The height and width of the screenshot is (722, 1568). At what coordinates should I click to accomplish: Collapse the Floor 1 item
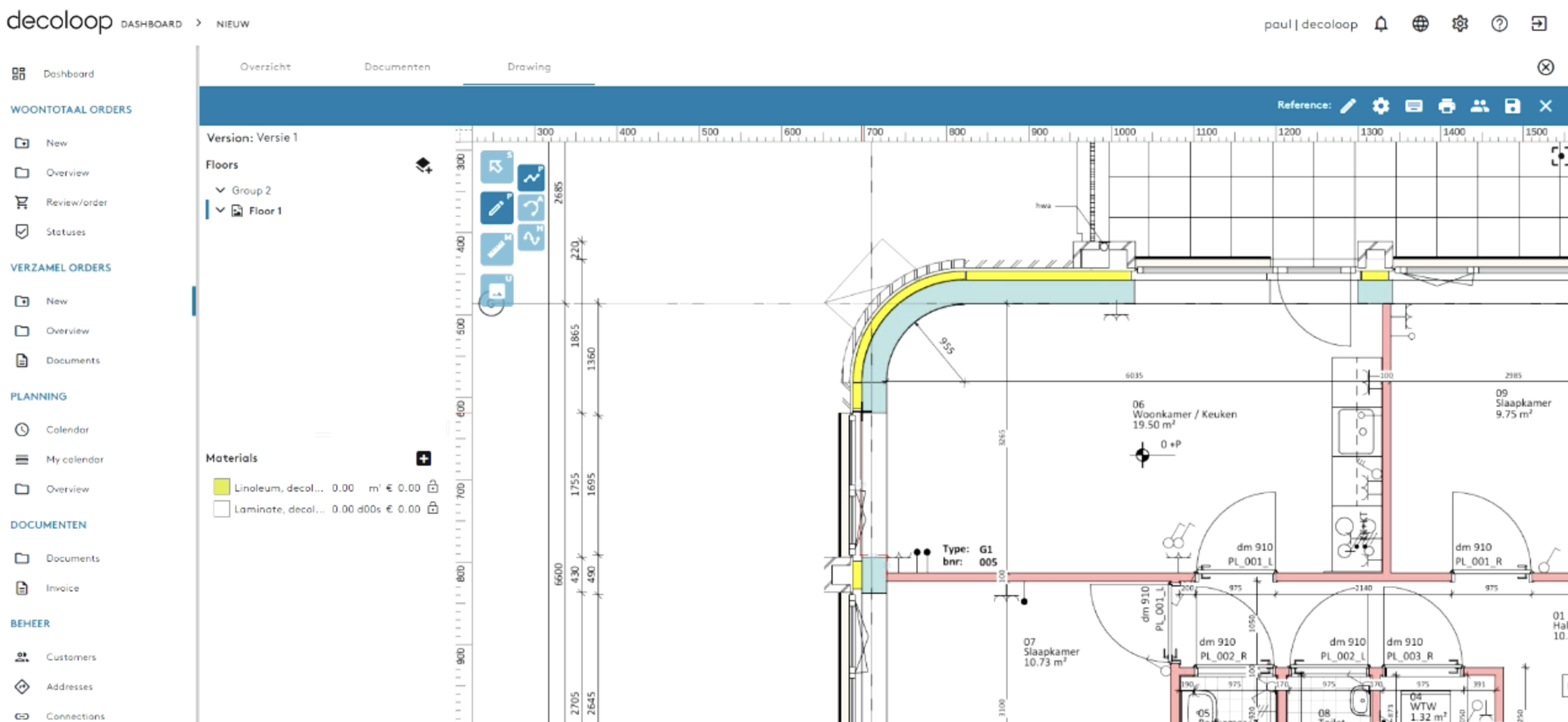(220, 210)
